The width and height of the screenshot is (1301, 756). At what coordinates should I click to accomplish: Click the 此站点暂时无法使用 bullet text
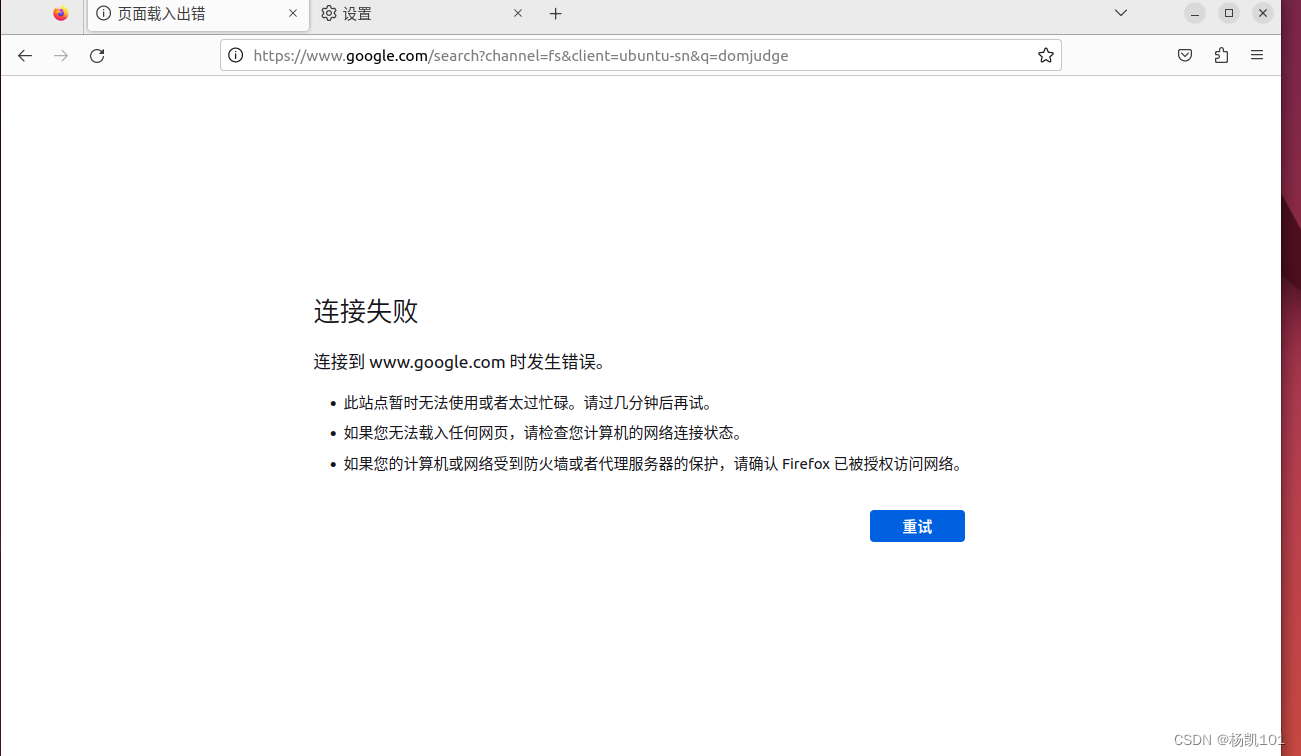(x=528, y=403)
